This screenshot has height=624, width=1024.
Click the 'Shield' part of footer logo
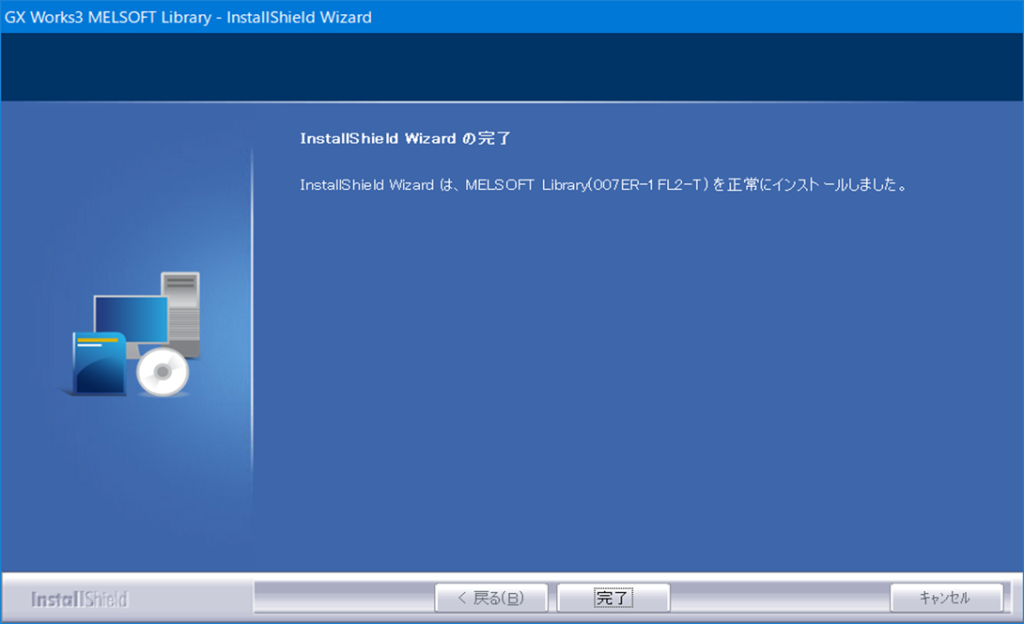coord(106,599)
